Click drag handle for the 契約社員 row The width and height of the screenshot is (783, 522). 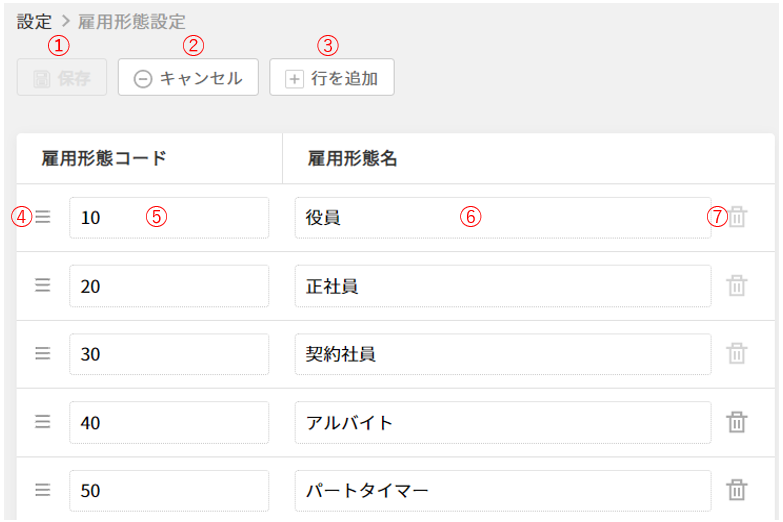[x=43, y=353]
